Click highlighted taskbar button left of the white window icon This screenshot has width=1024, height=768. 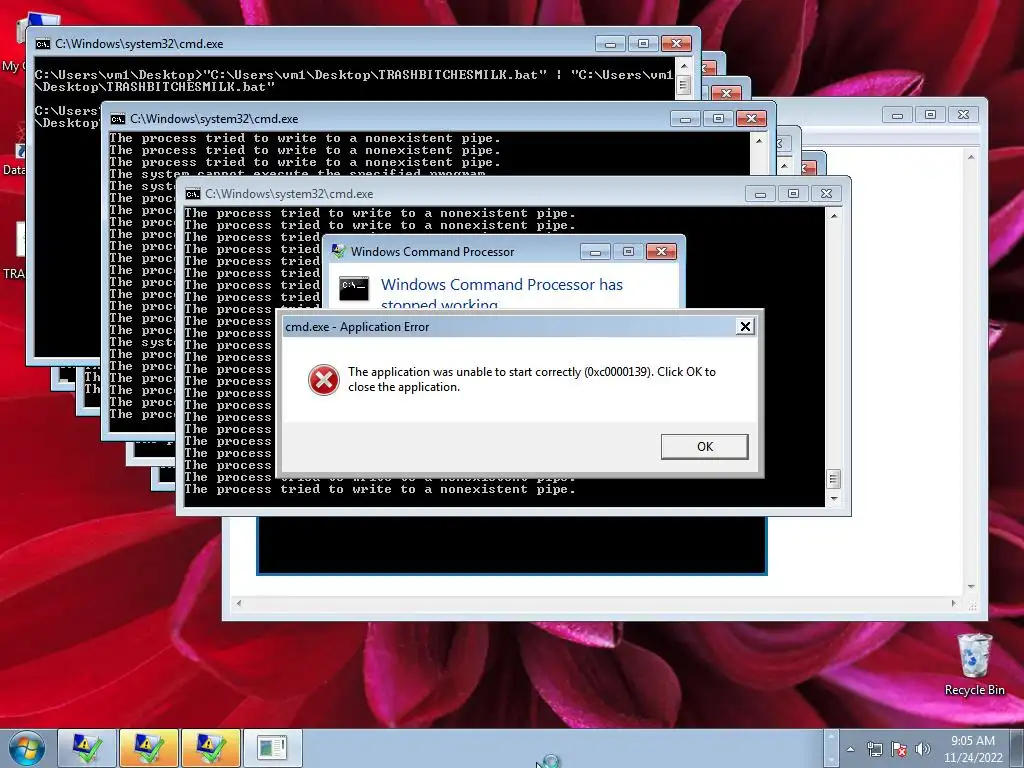click(x=211, y=748)
